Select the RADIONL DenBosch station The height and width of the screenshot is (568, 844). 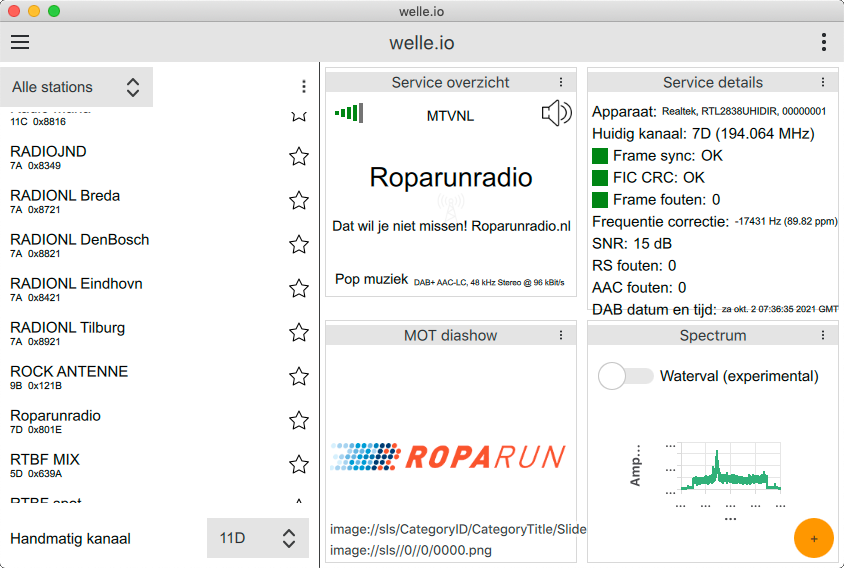tap(159, 245)
